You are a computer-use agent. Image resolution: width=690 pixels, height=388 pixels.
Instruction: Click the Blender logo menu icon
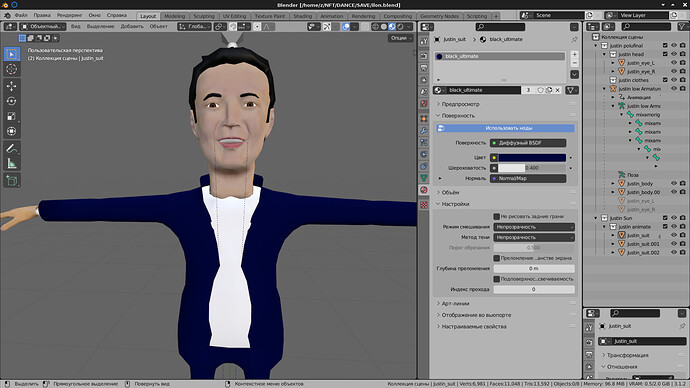click(7, 15)
